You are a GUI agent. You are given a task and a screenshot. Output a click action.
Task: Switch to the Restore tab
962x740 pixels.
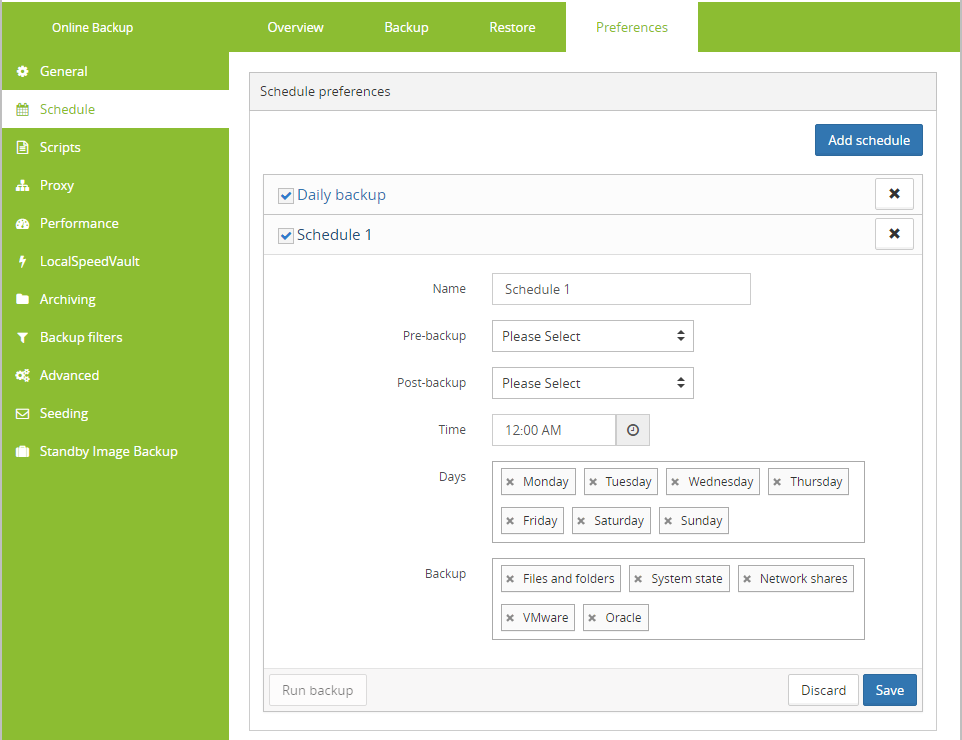pos(512,27)
